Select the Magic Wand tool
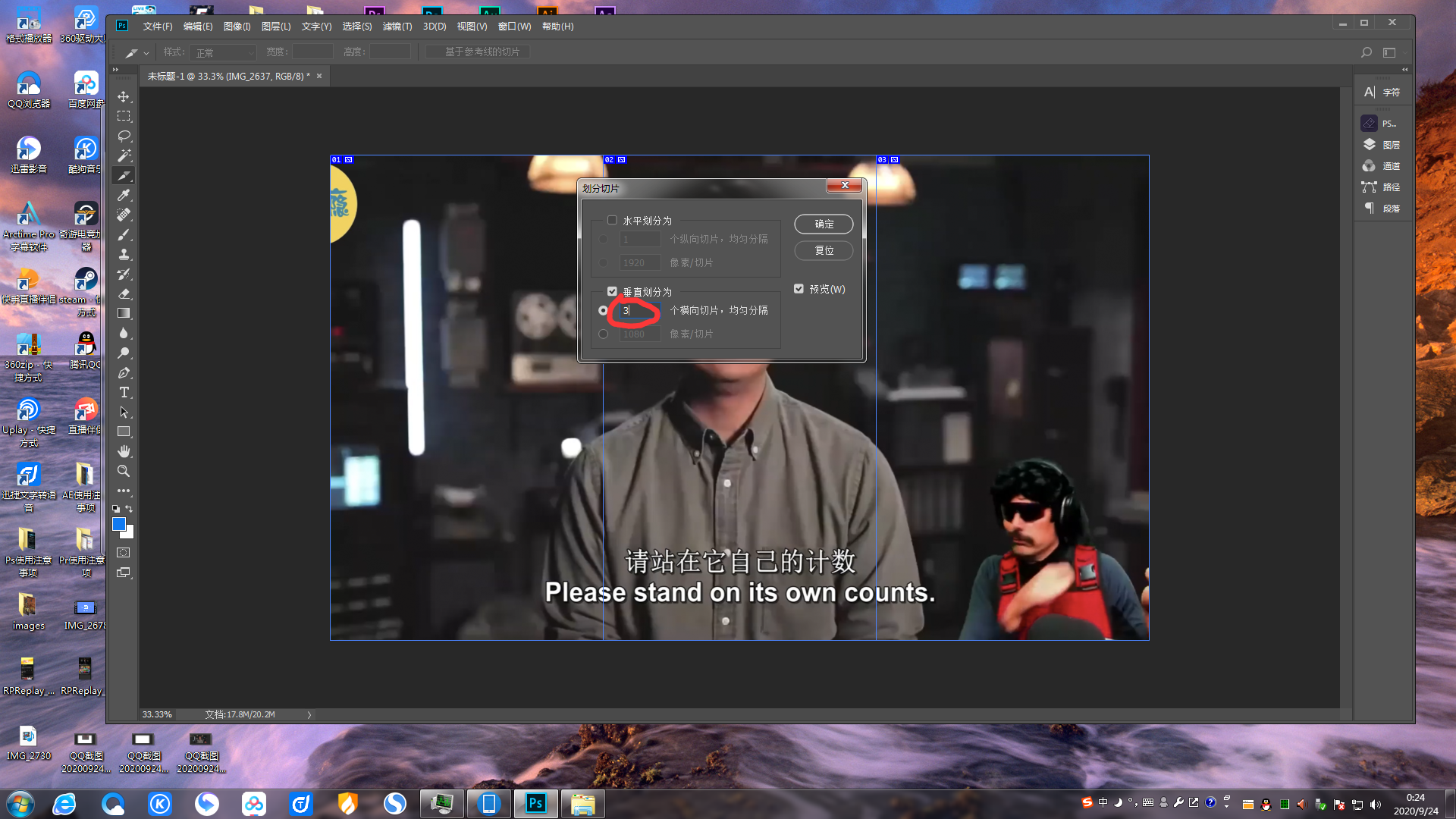The image size is (1456, 819). [x=124, y=155]
